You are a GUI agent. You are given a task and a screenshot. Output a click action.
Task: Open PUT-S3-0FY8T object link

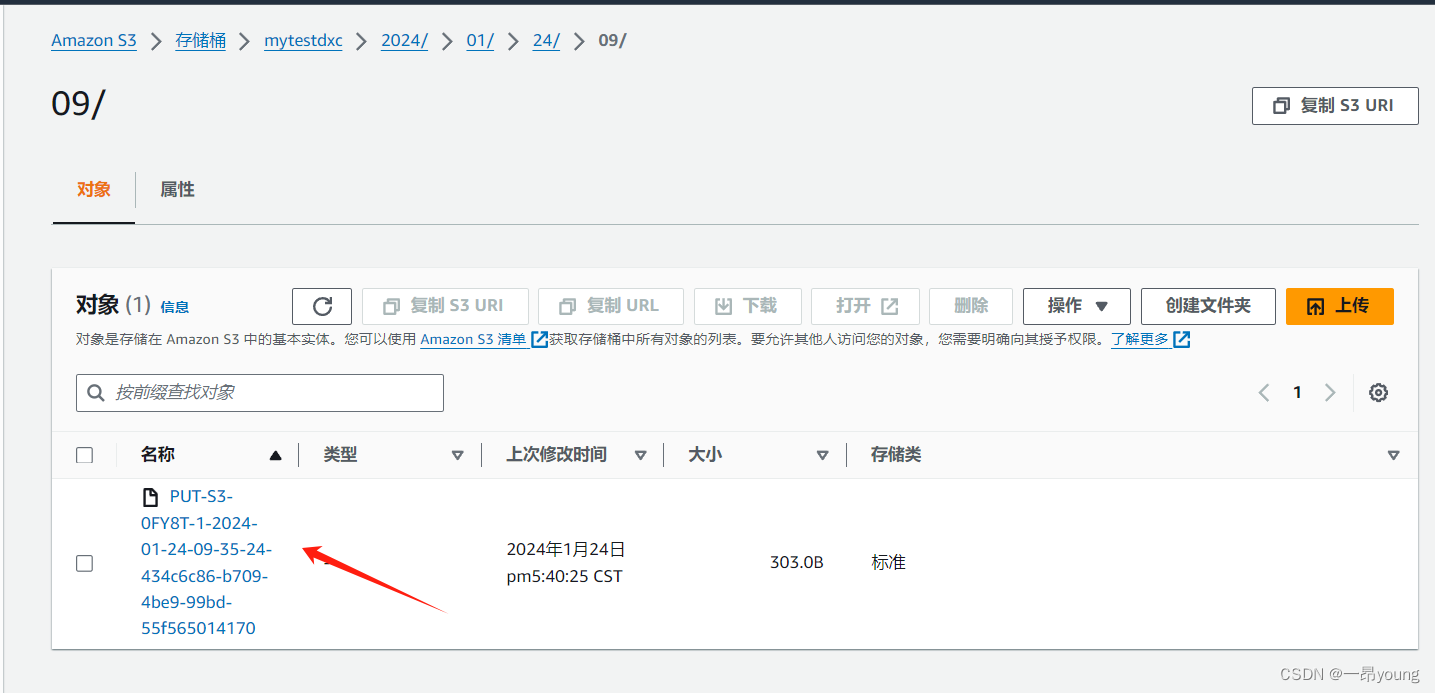tap(207, 562)
